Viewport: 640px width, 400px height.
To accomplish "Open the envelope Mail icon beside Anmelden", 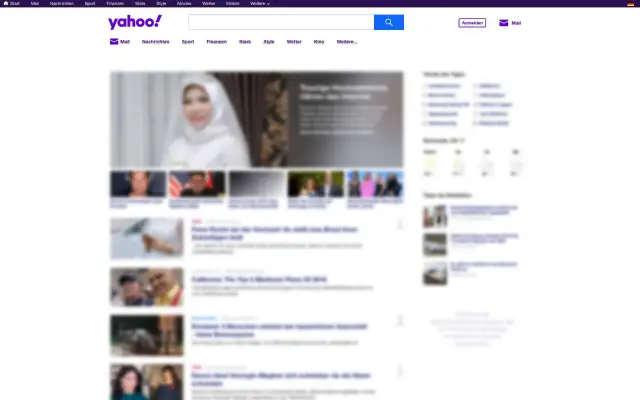I will pyautogui.click(x=504, y=23).
